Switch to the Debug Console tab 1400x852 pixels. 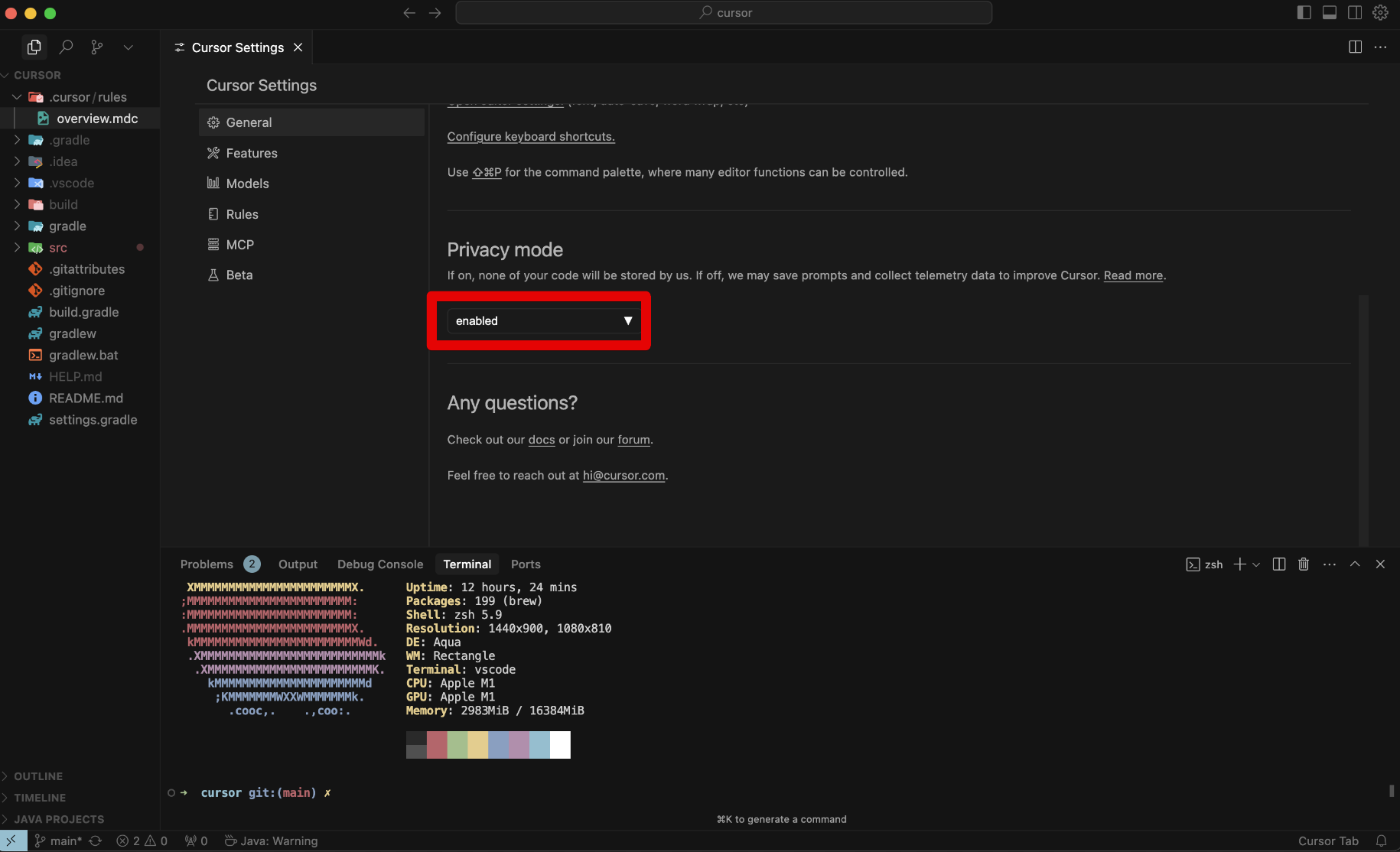pos(380,564)
